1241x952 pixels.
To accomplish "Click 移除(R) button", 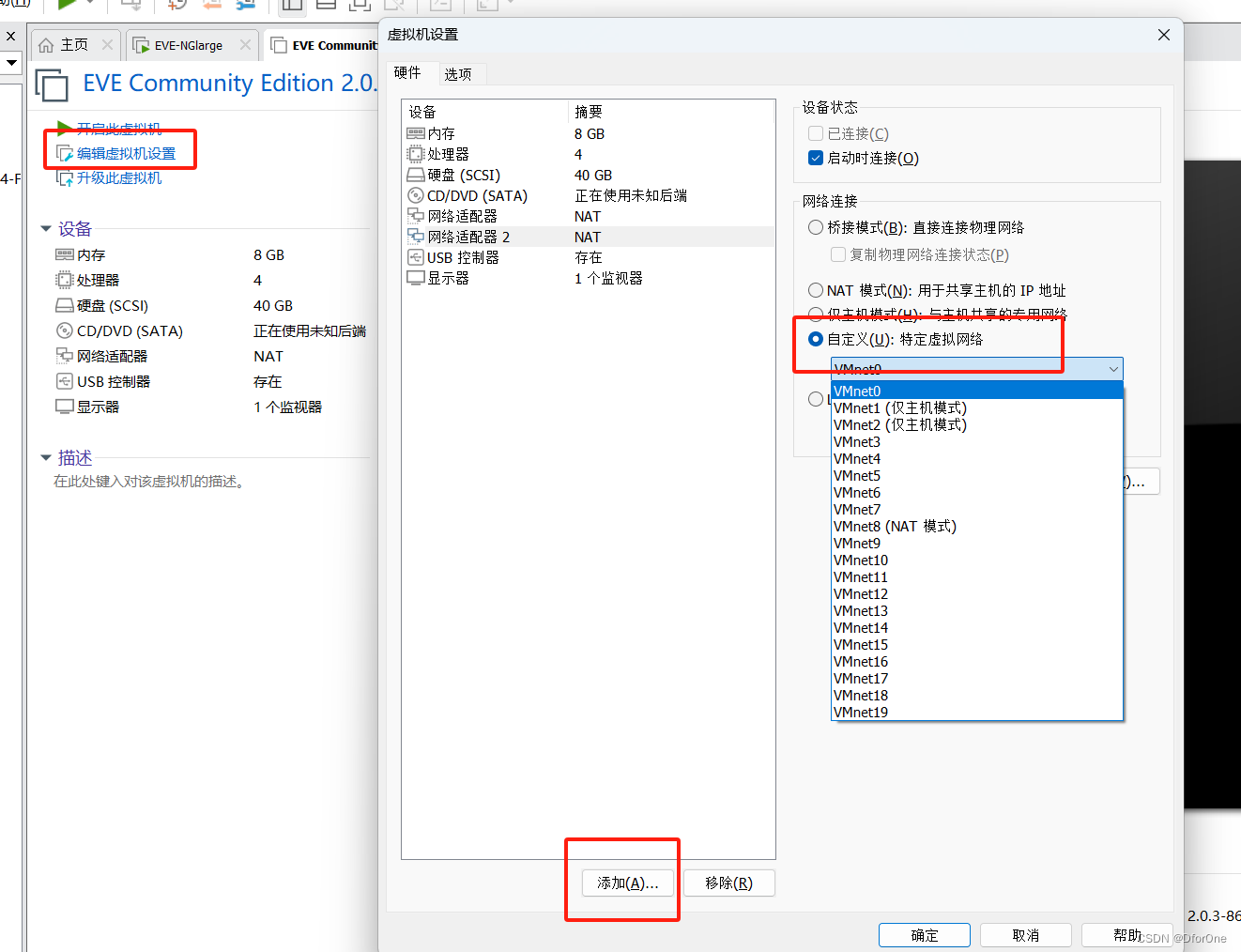I will click(x=729, y=883).
